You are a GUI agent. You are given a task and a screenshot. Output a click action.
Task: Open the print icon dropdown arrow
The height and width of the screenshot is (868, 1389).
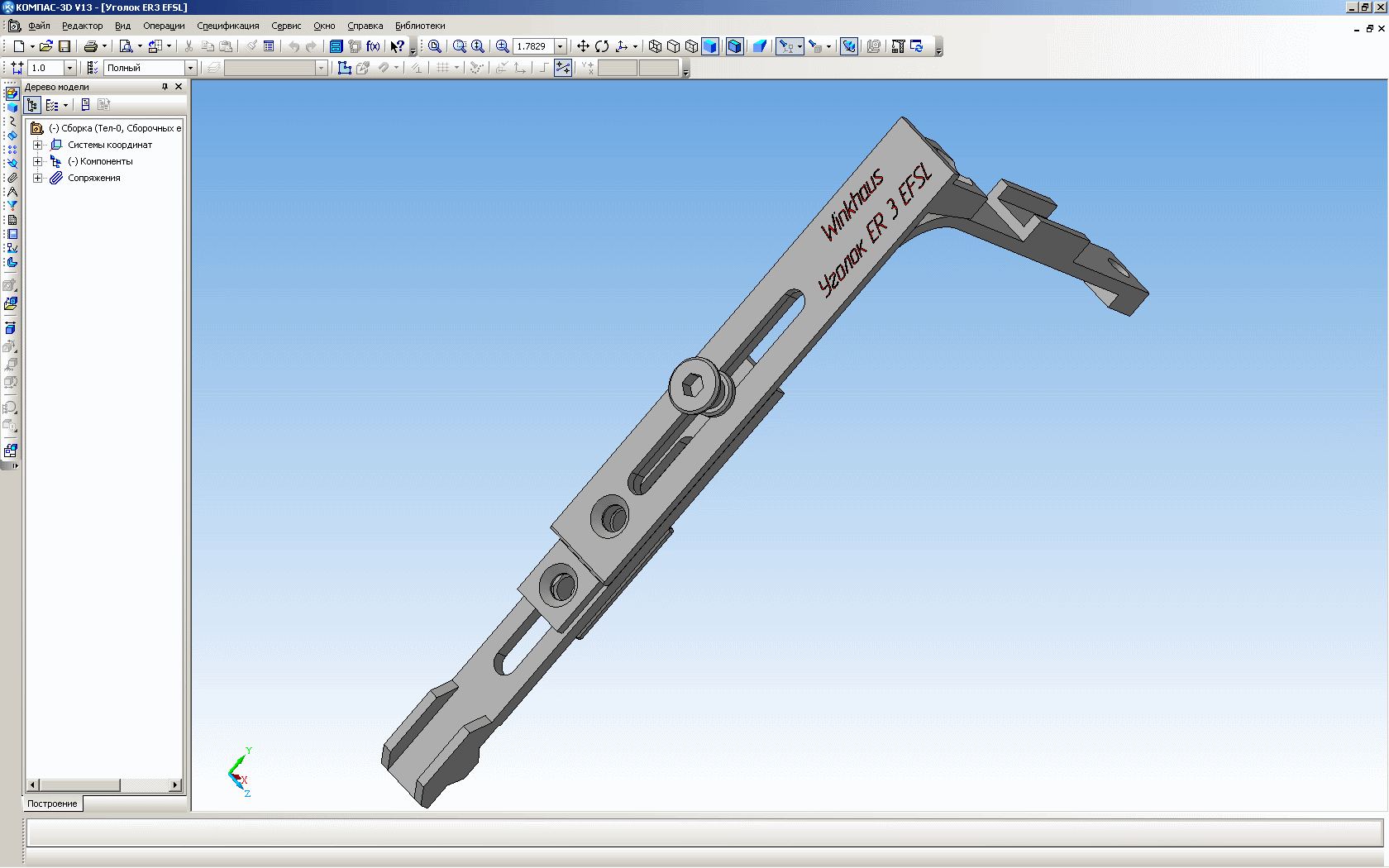(104, 46)
